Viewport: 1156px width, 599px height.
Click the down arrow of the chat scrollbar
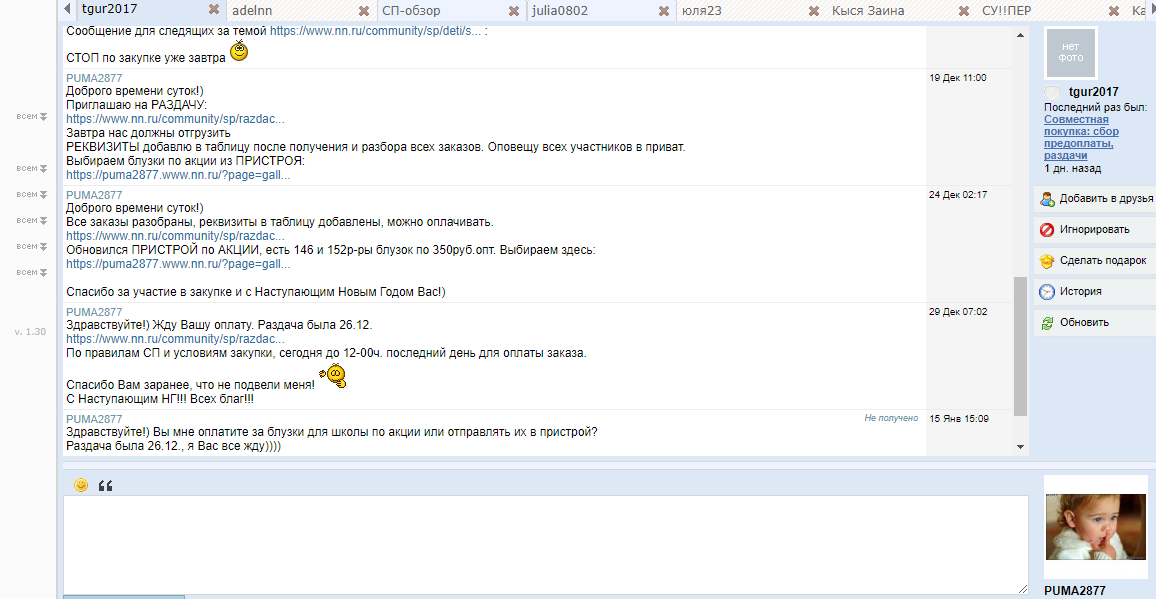tap(1020, 446)
